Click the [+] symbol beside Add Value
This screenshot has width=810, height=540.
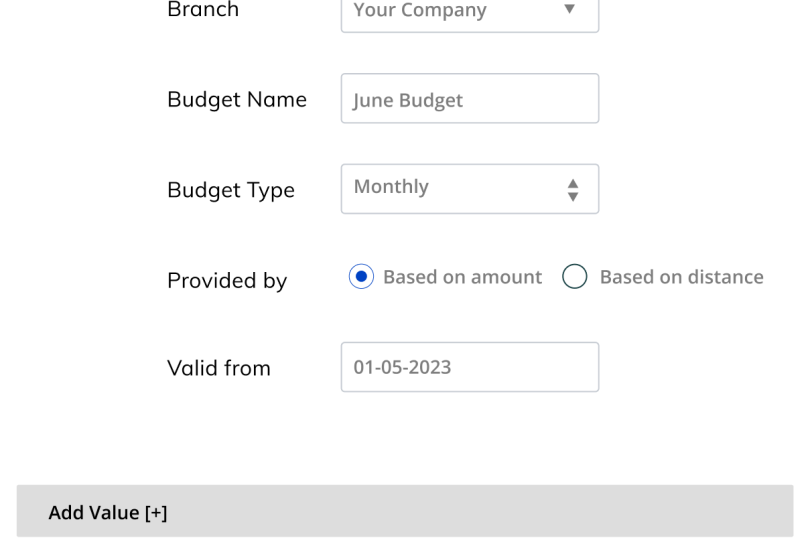coord(156,513)
